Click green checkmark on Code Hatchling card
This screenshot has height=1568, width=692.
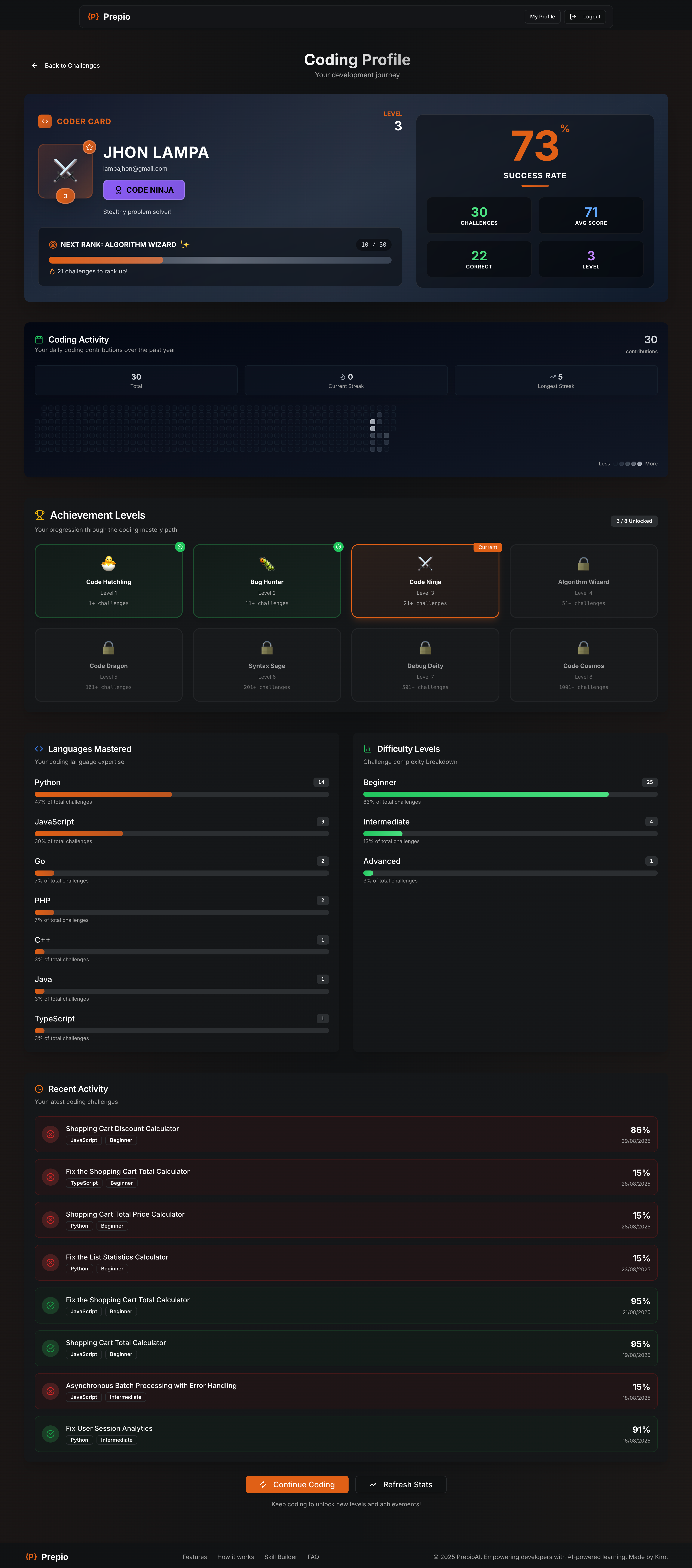(x=180, y=547)
